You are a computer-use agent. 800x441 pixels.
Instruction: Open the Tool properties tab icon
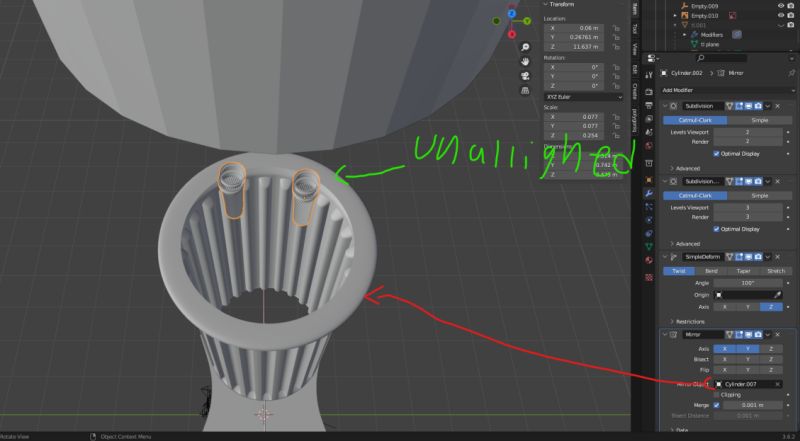[648, 75]
